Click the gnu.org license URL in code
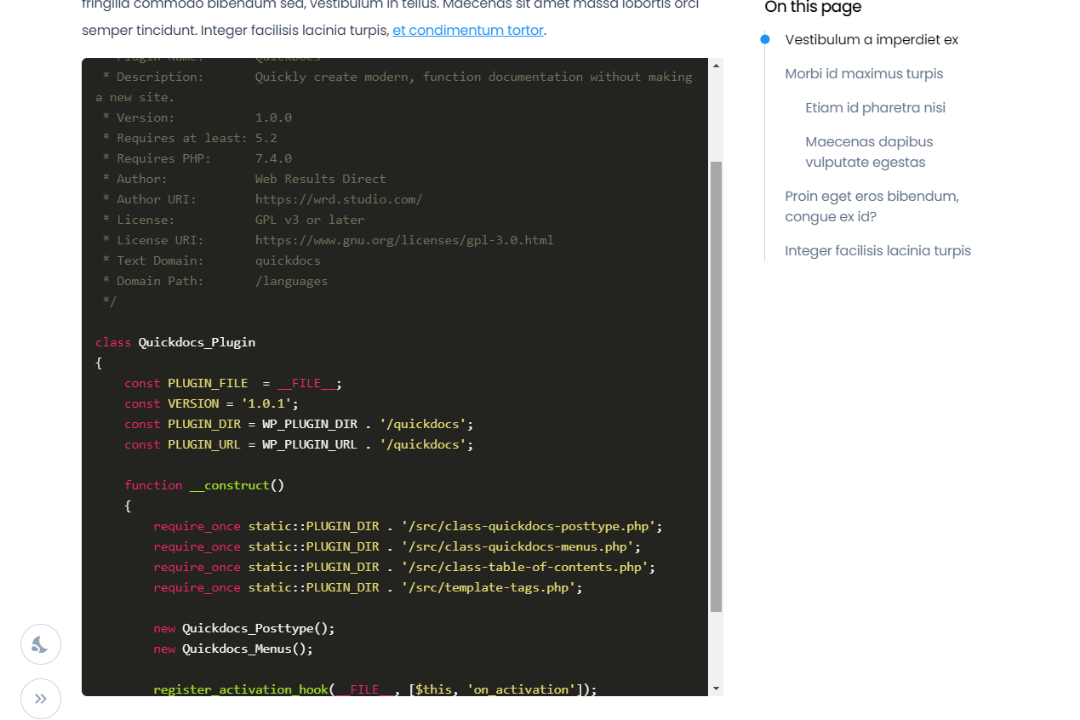 (403, 240)
